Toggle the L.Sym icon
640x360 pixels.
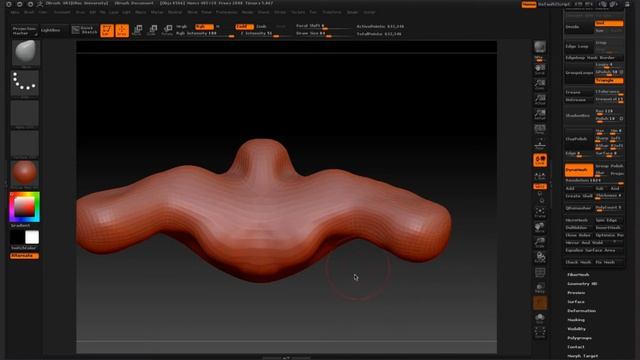click(540, 176)
